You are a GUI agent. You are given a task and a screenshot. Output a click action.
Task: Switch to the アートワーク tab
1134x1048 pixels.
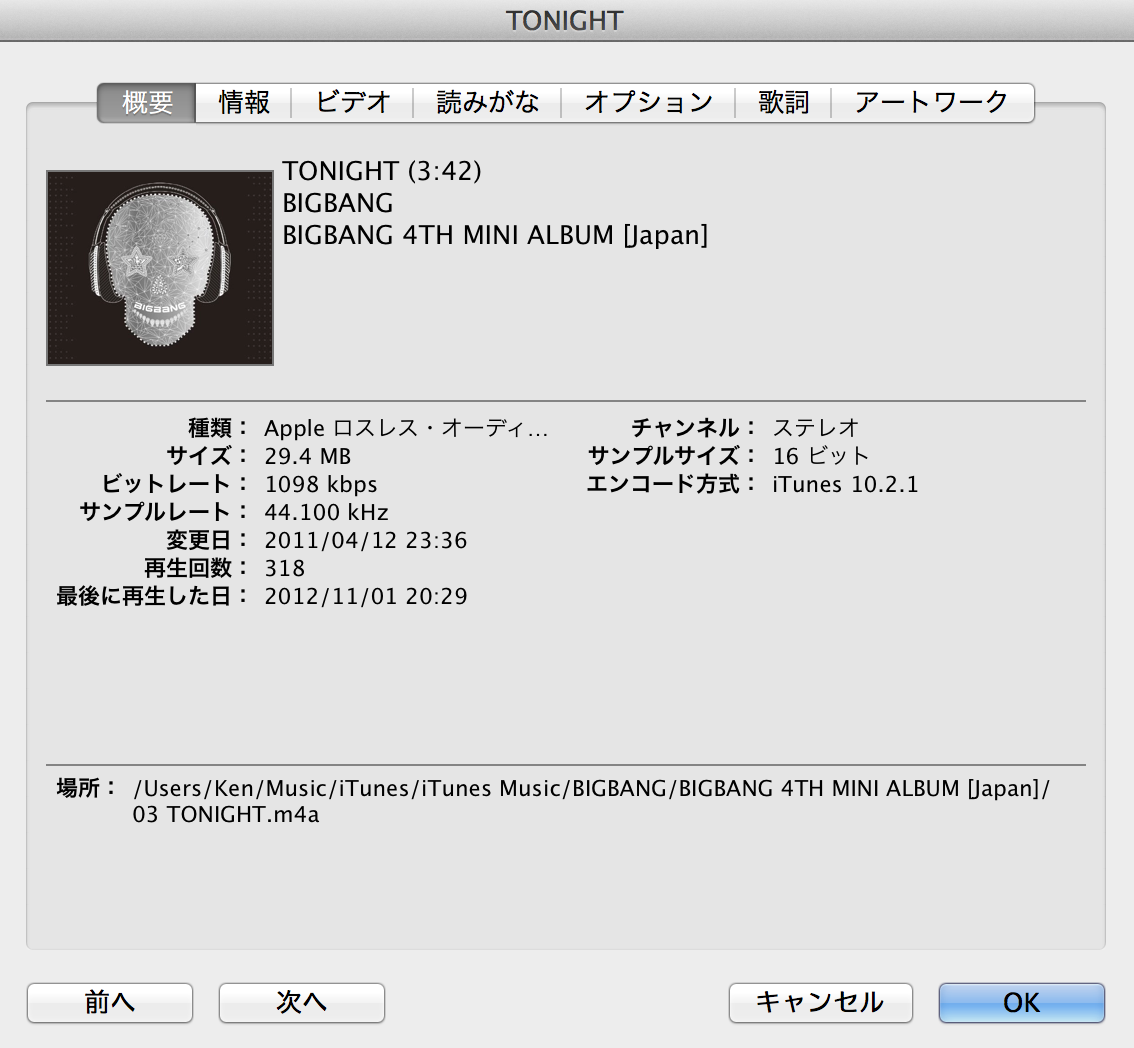point(931,103)
